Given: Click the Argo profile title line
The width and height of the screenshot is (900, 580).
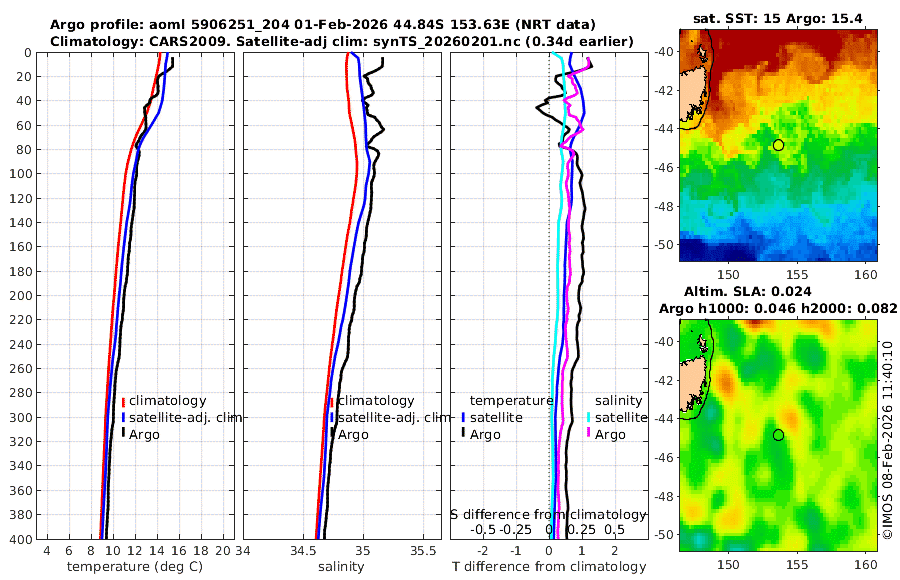Looking at the screenshot, I should 323,25.
